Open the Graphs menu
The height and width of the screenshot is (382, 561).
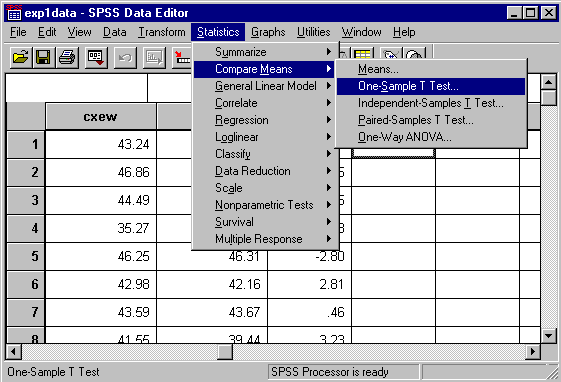click(268, 32)
